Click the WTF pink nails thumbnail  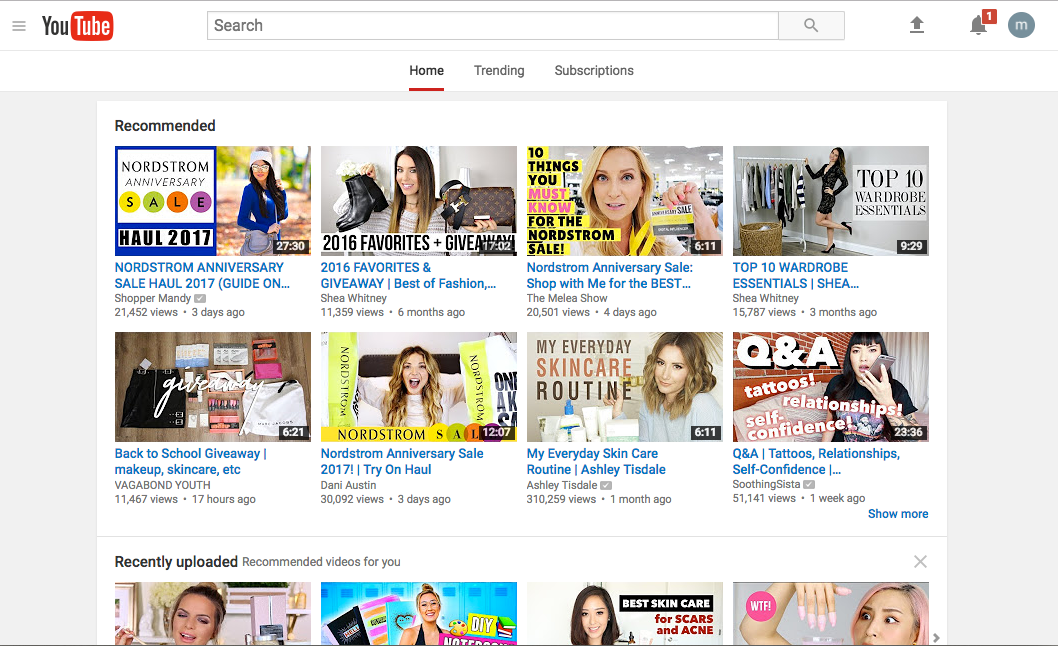pyautogui.click(x=831, y=614)
